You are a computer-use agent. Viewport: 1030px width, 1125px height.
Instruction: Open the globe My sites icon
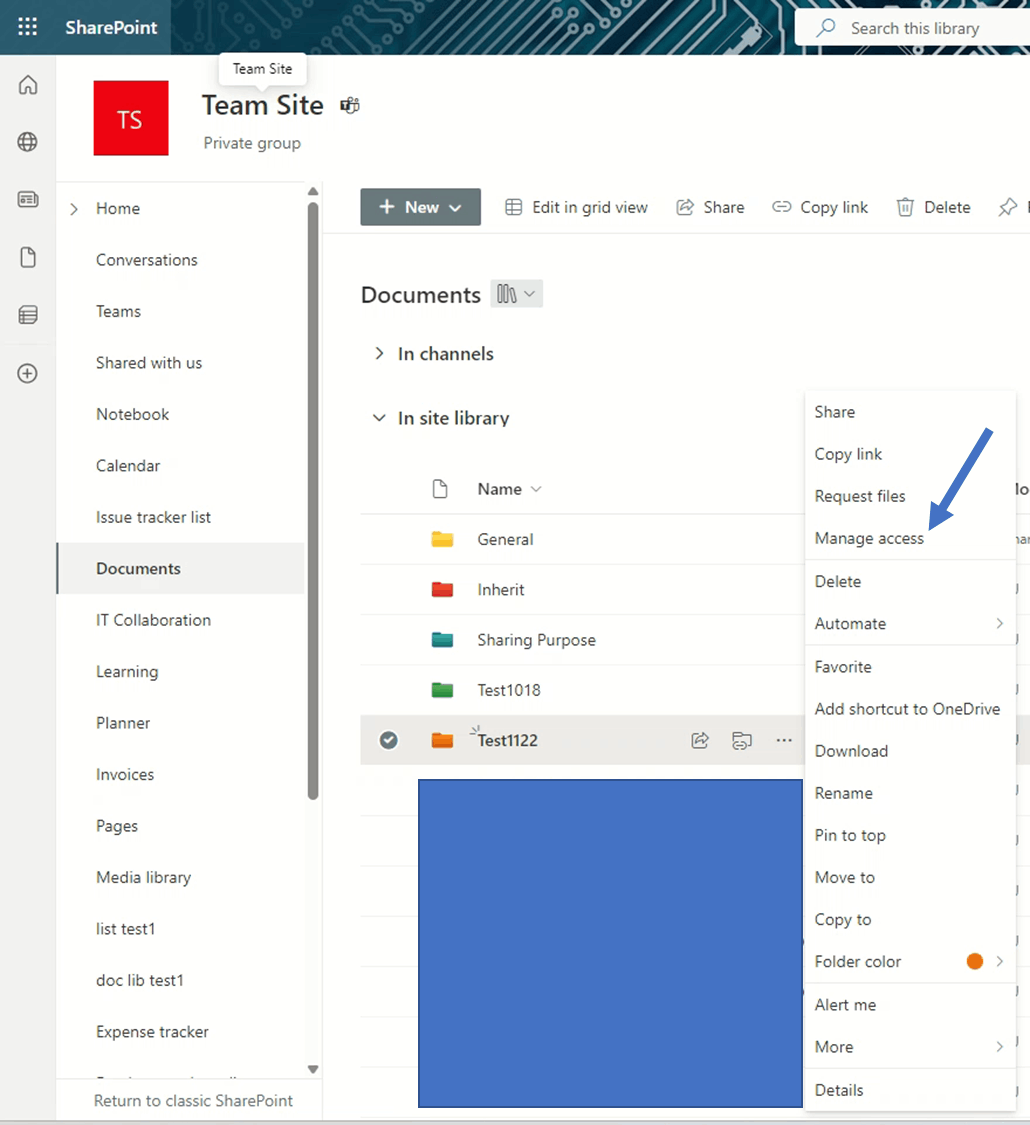click(x=28, y=142)
